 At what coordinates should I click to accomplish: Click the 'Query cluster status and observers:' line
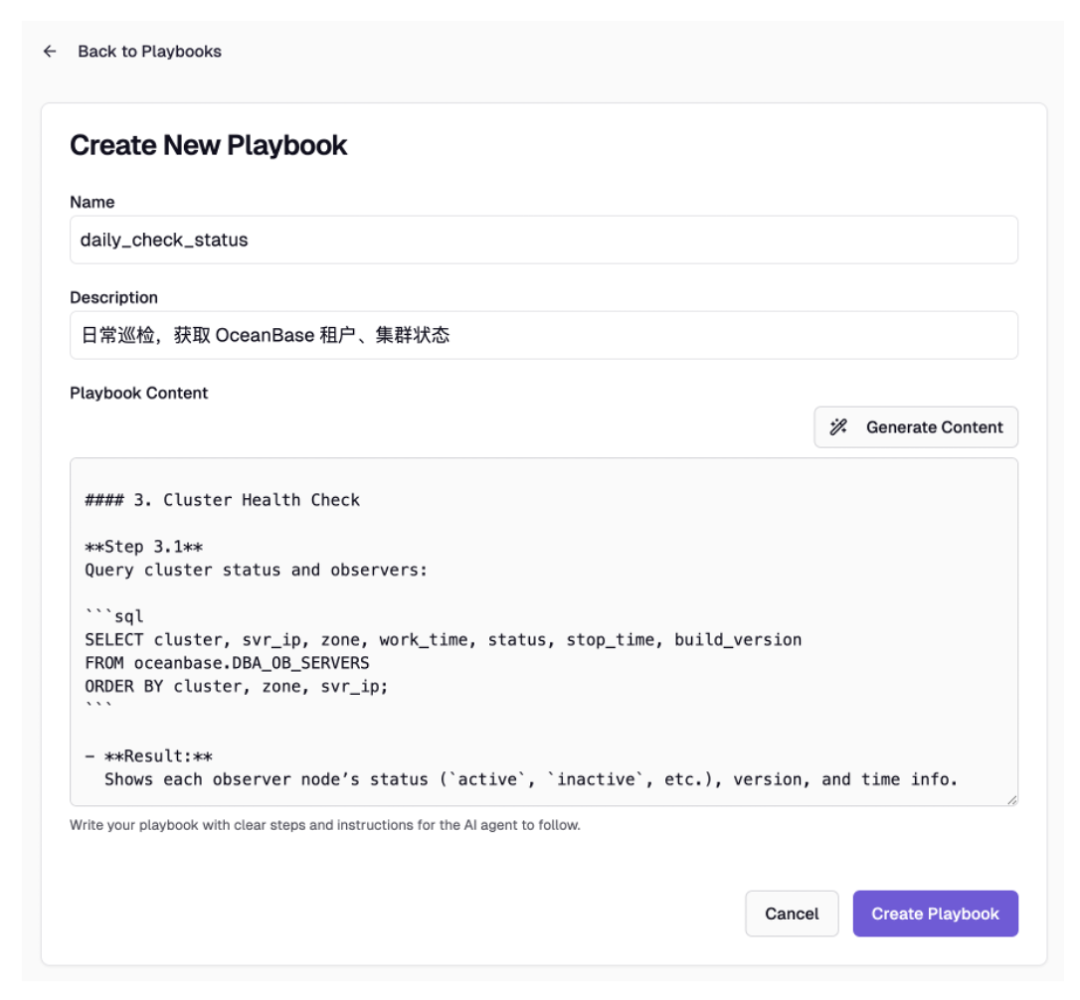256,570
